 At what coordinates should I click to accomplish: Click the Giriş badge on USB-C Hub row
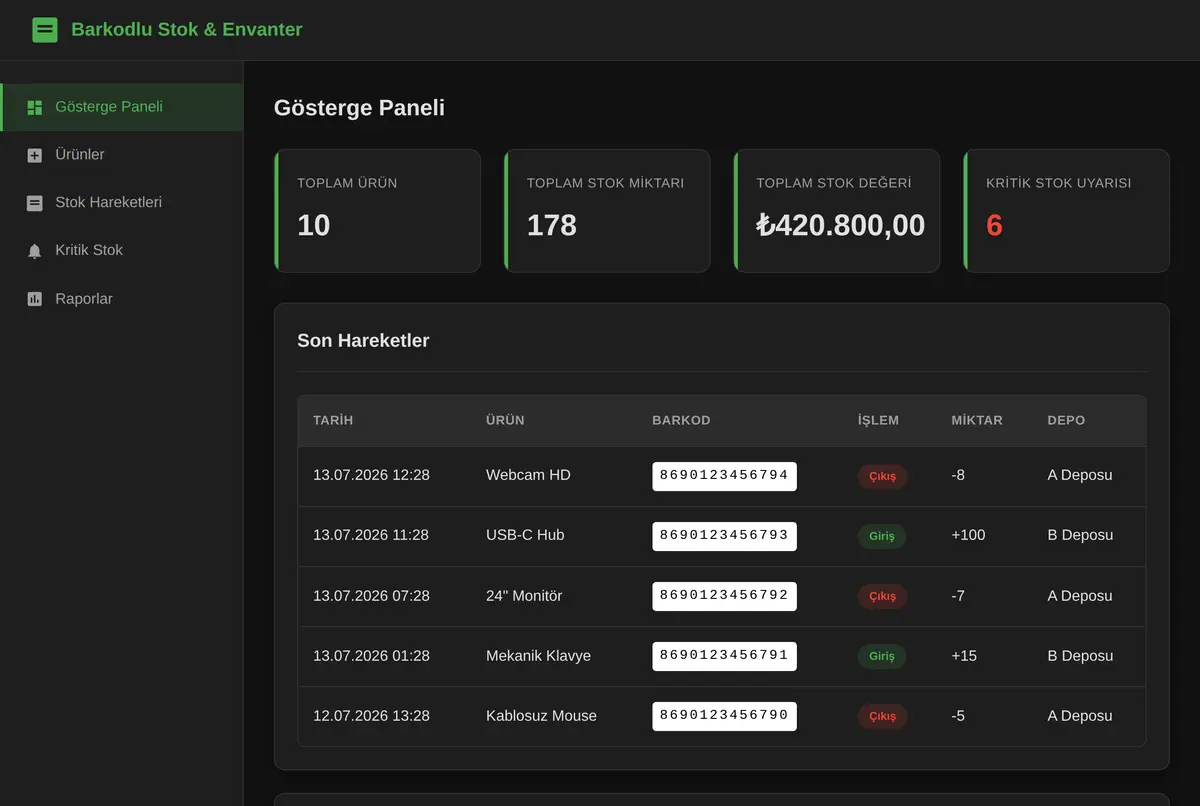pyautogui.click(x=882, y=536)
